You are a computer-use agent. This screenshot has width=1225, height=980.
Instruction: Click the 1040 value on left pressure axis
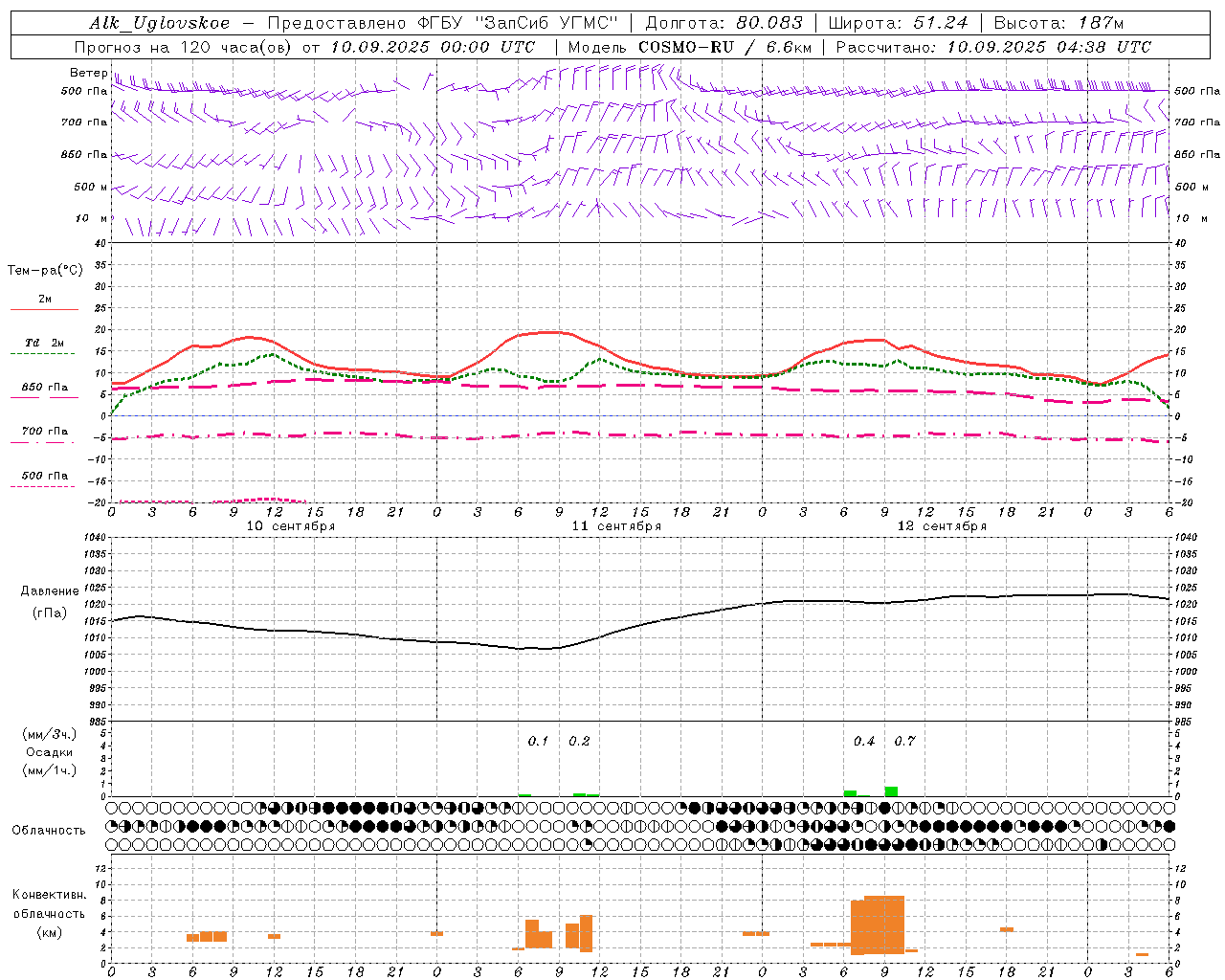[x=93, y=538]
